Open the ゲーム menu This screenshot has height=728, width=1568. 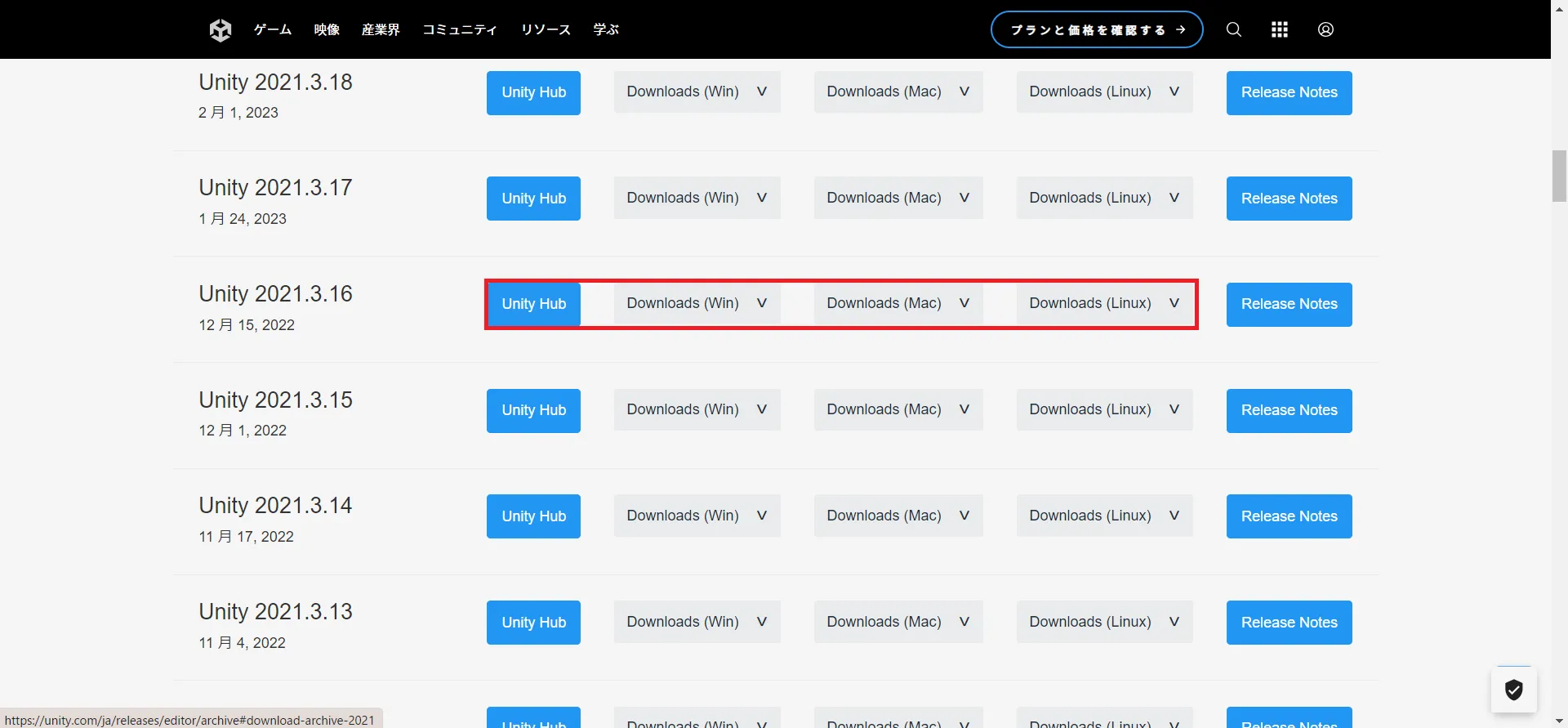click(x=273, y=29)
